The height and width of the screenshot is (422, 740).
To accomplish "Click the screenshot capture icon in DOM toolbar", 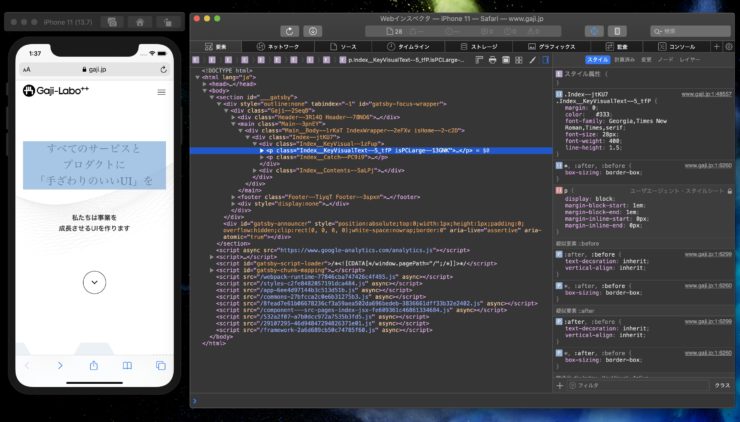I will 505,60.
